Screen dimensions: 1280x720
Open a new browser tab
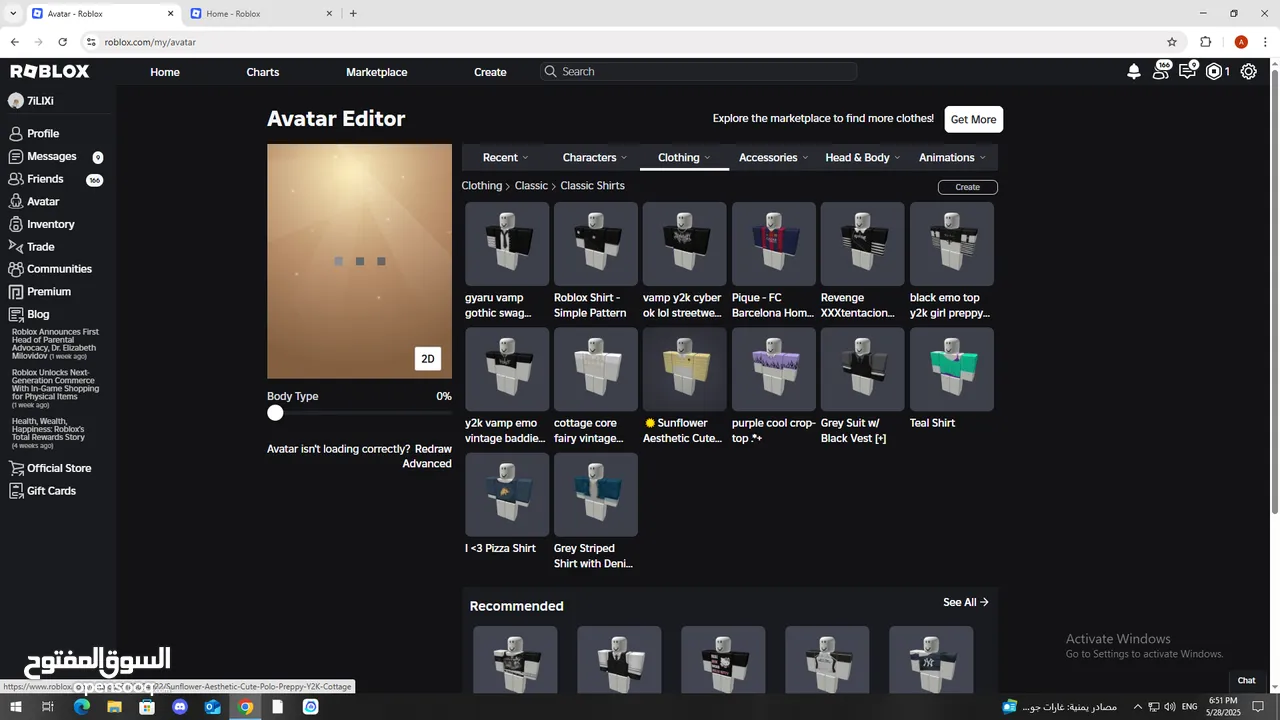pyautogui.click(x=353, y=14)
